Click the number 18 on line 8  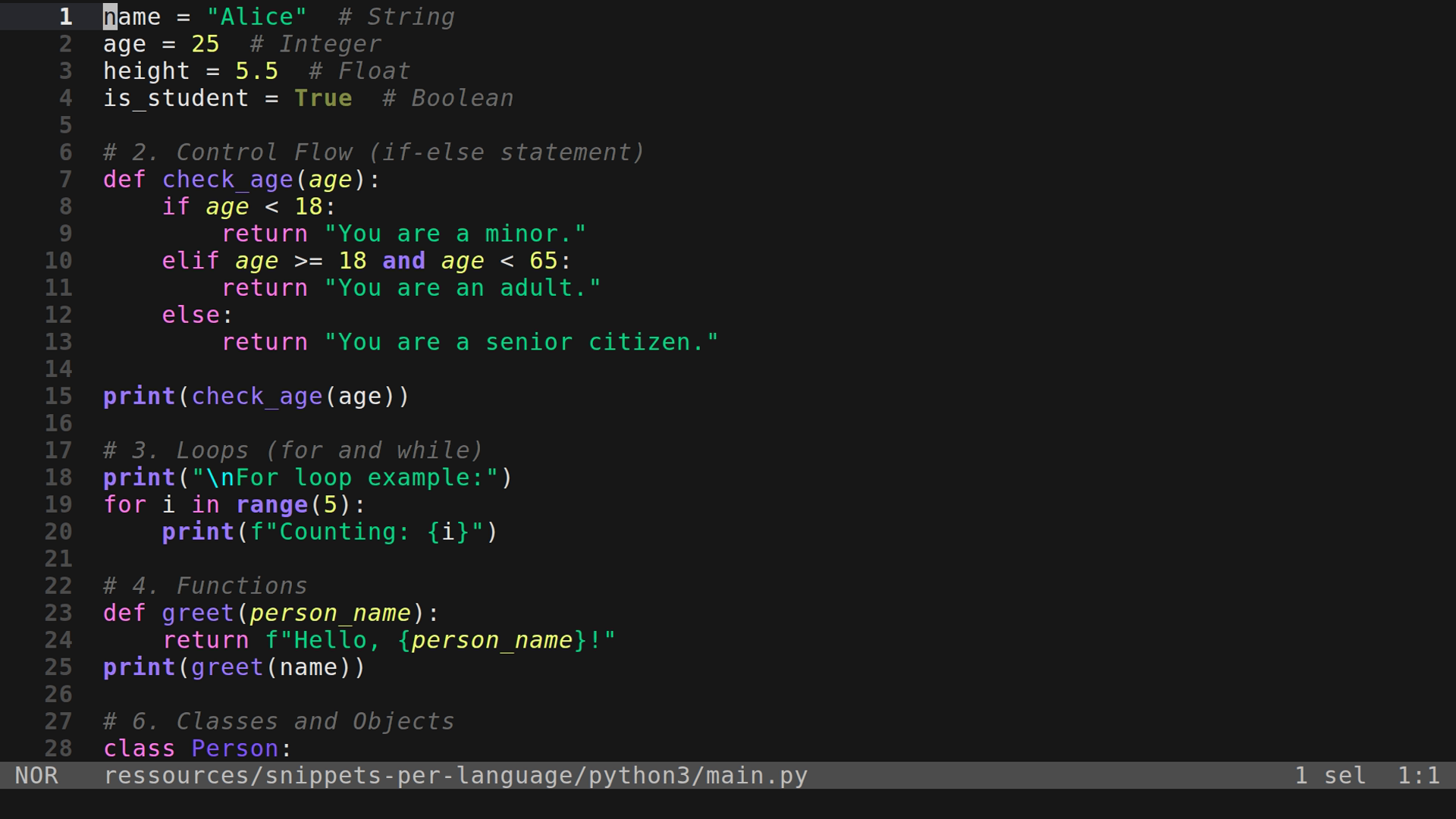[x=309, y=206]
